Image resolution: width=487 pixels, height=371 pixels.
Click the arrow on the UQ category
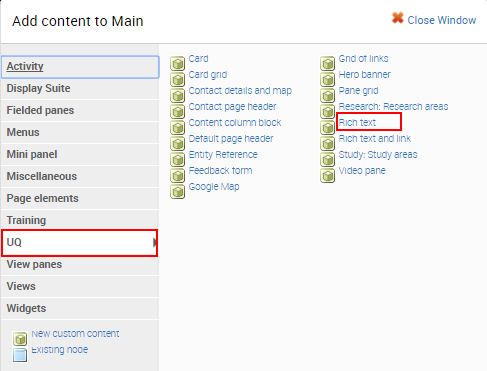point(155,242)
